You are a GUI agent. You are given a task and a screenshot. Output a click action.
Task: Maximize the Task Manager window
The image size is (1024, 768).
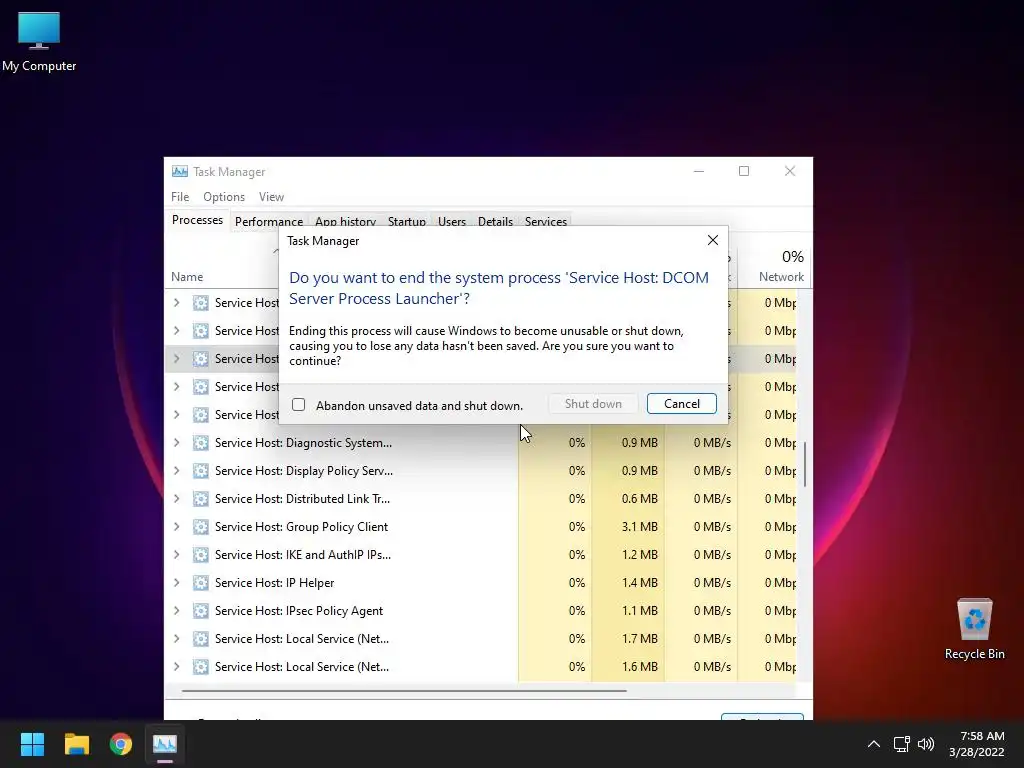point(744,171)
